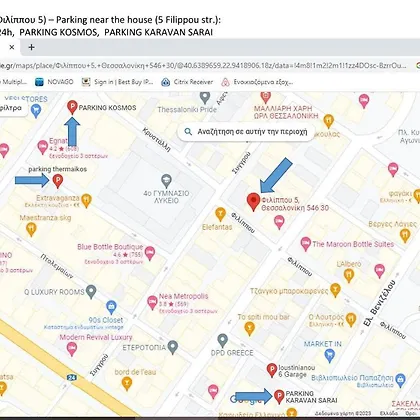Click the ΕΤΕΡΟΤΟΠΙΑ marker
This screenshot has width=420, height=420.
[x=172, y=347]
